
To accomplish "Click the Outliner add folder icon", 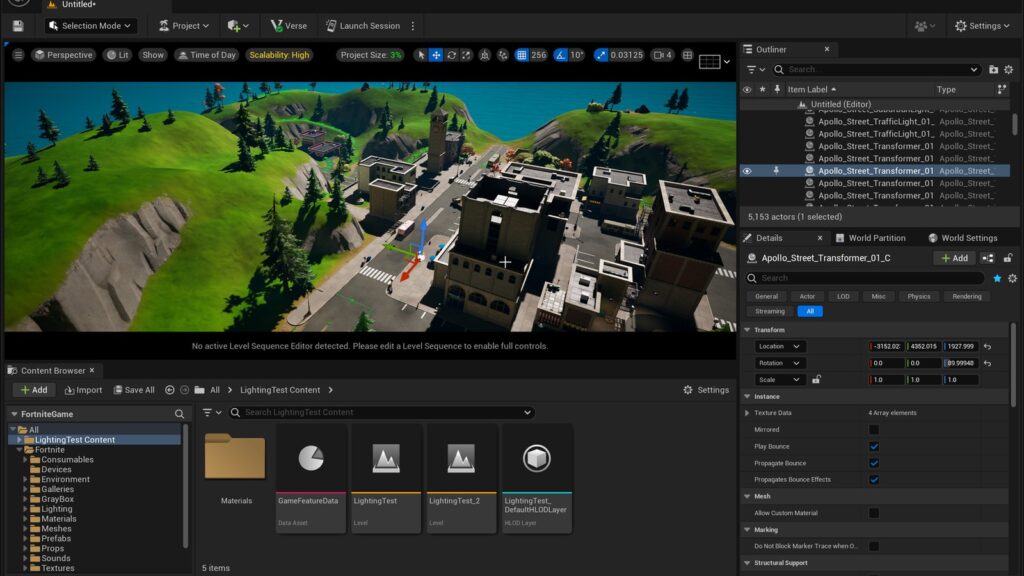I will [993, 69].
